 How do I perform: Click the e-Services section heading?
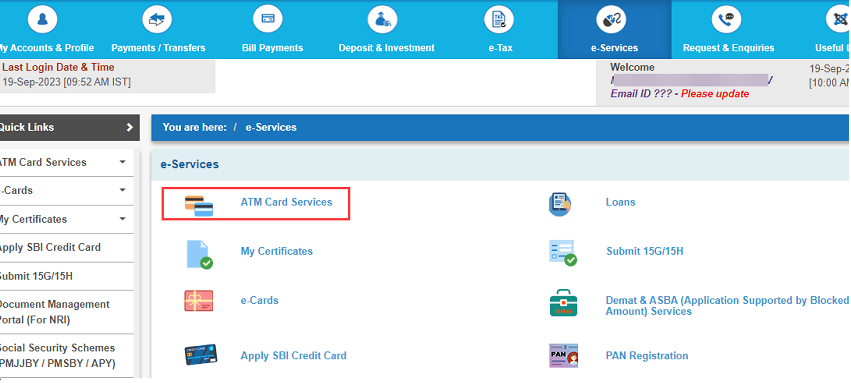coord(189,164)
